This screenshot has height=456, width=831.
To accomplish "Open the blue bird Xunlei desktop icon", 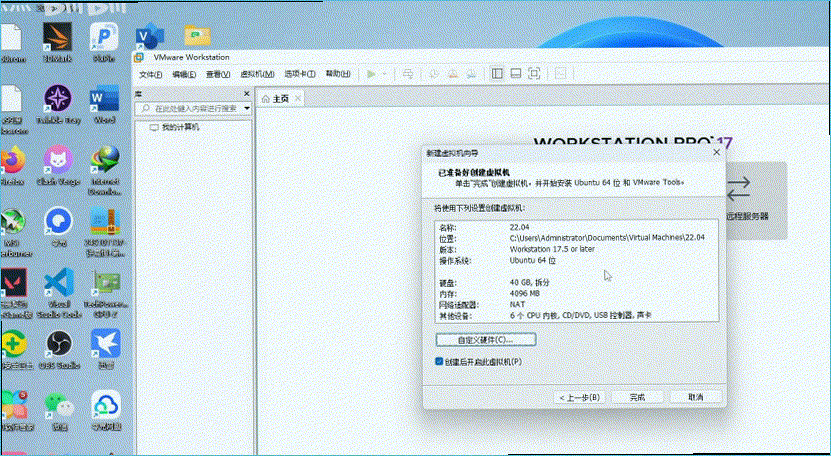I will (x=105, y=344).
